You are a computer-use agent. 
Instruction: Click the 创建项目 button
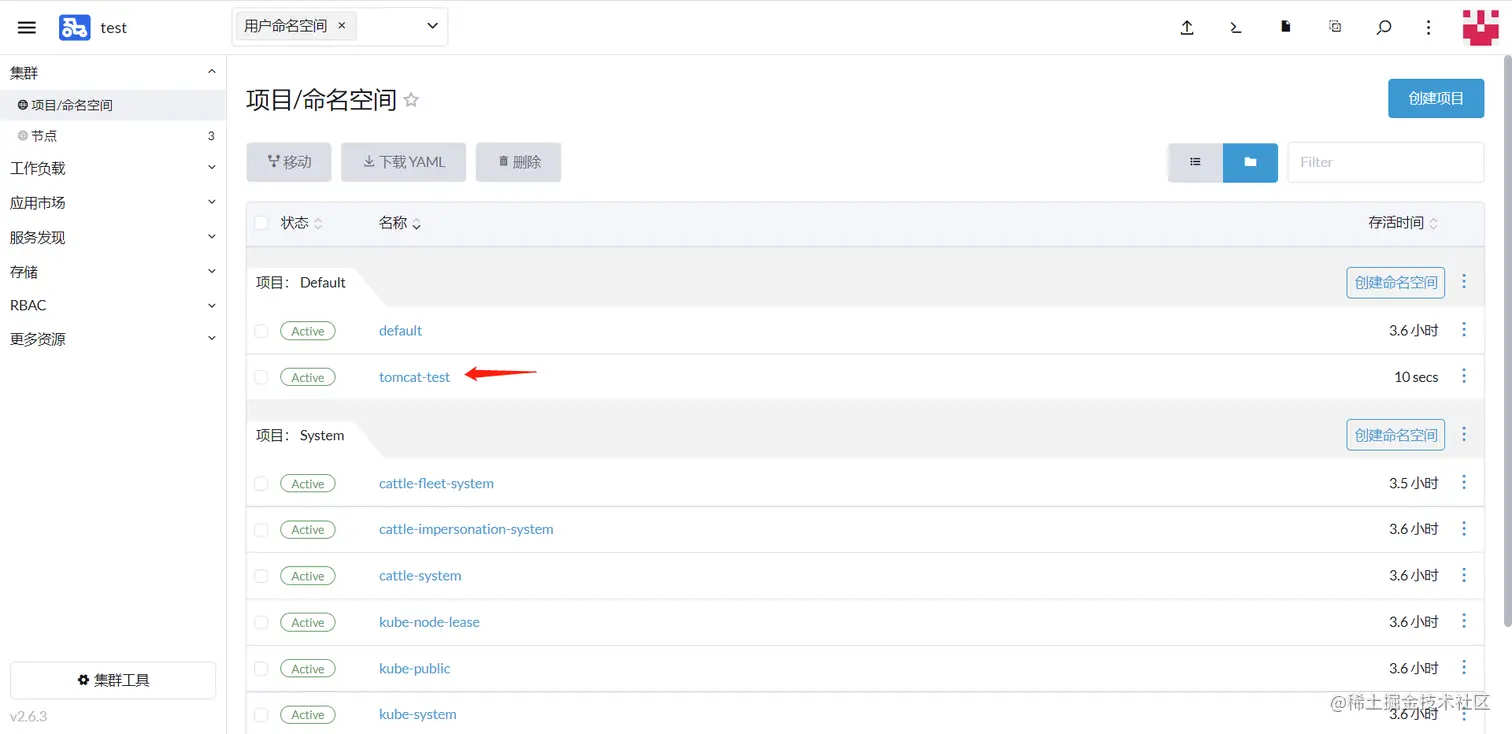click(x=1436, y=98)
